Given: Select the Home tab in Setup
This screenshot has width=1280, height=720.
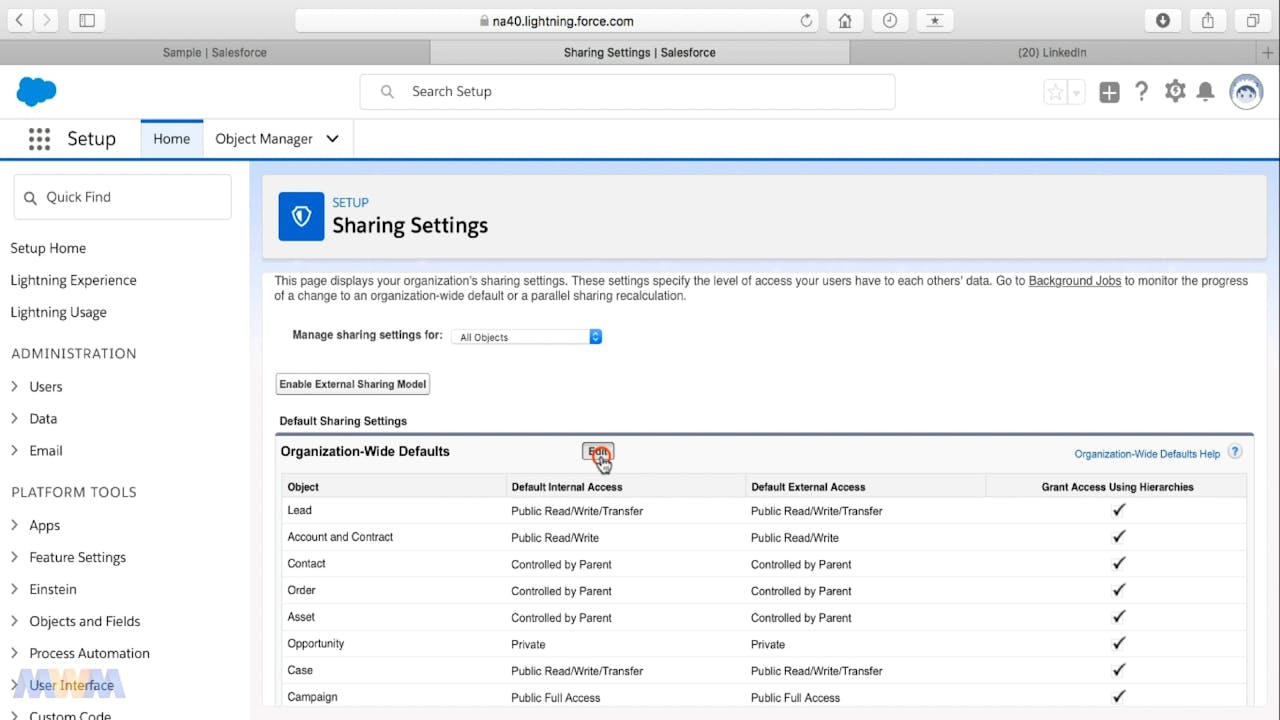Looking at the screenshot, I should [171, 139].
